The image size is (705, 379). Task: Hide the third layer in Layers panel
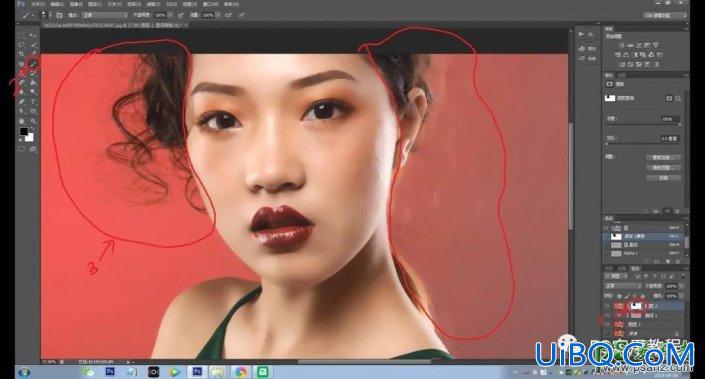(x=607, y=324)
